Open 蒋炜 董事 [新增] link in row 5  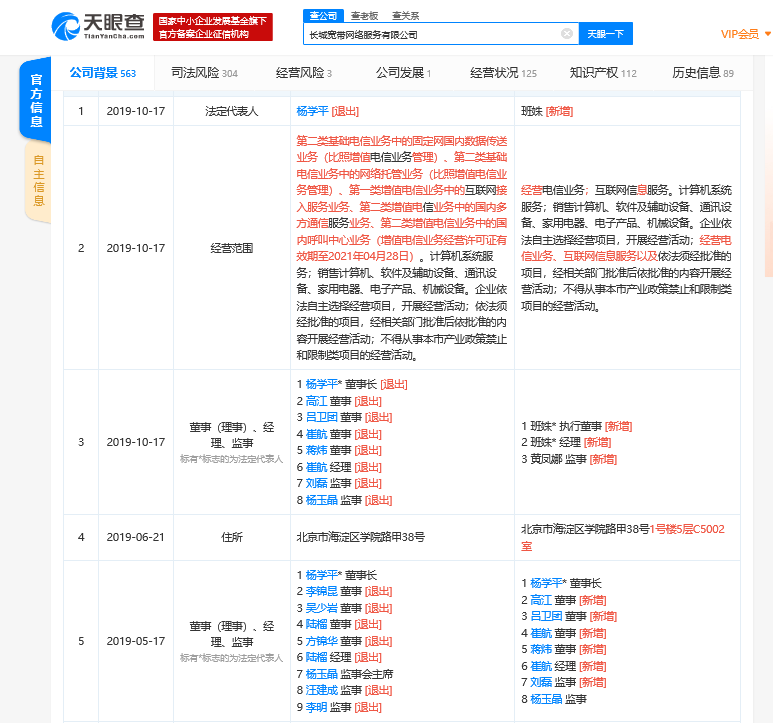coord(541,650)
